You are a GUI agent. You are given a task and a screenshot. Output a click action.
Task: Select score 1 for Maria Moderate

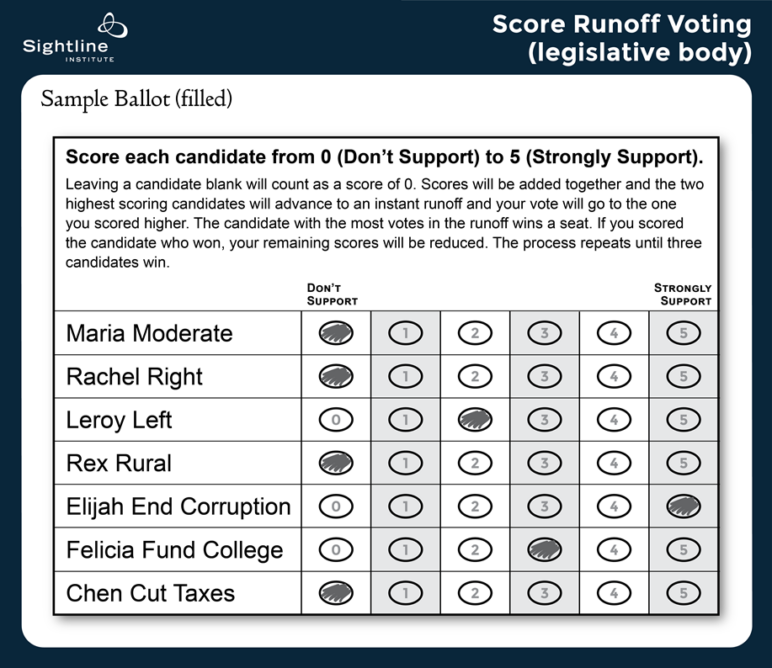pos(406,333)
